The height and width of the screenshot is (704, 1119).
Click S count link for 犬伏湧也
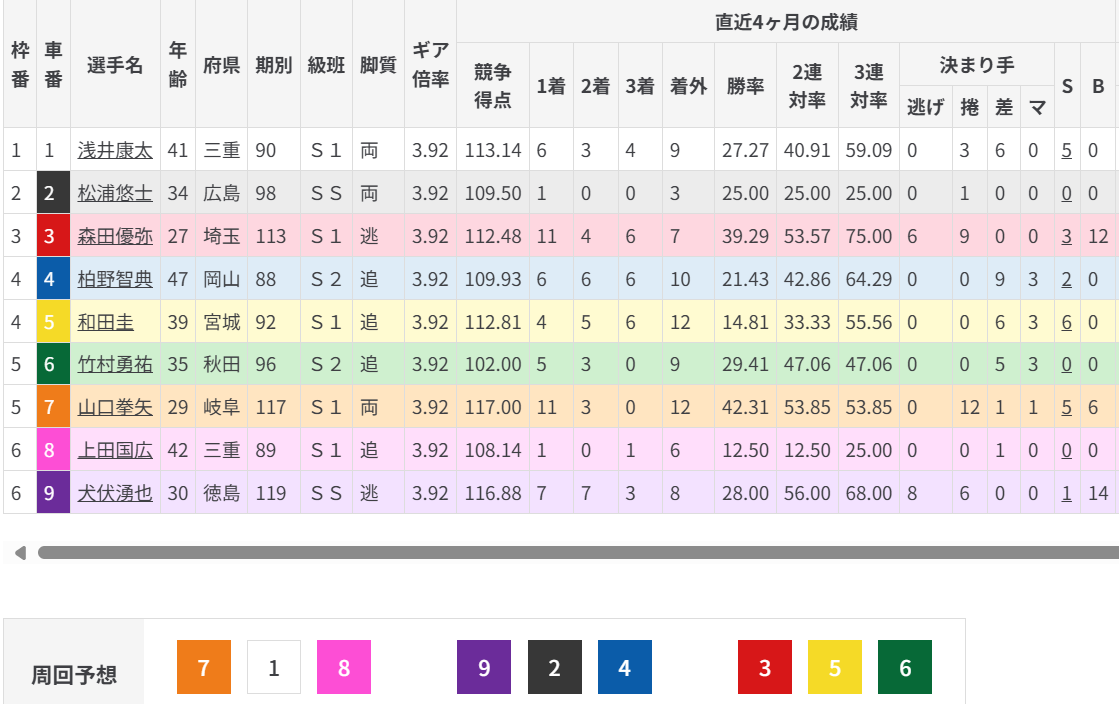pyautogui.click(x=1067, y=493)
